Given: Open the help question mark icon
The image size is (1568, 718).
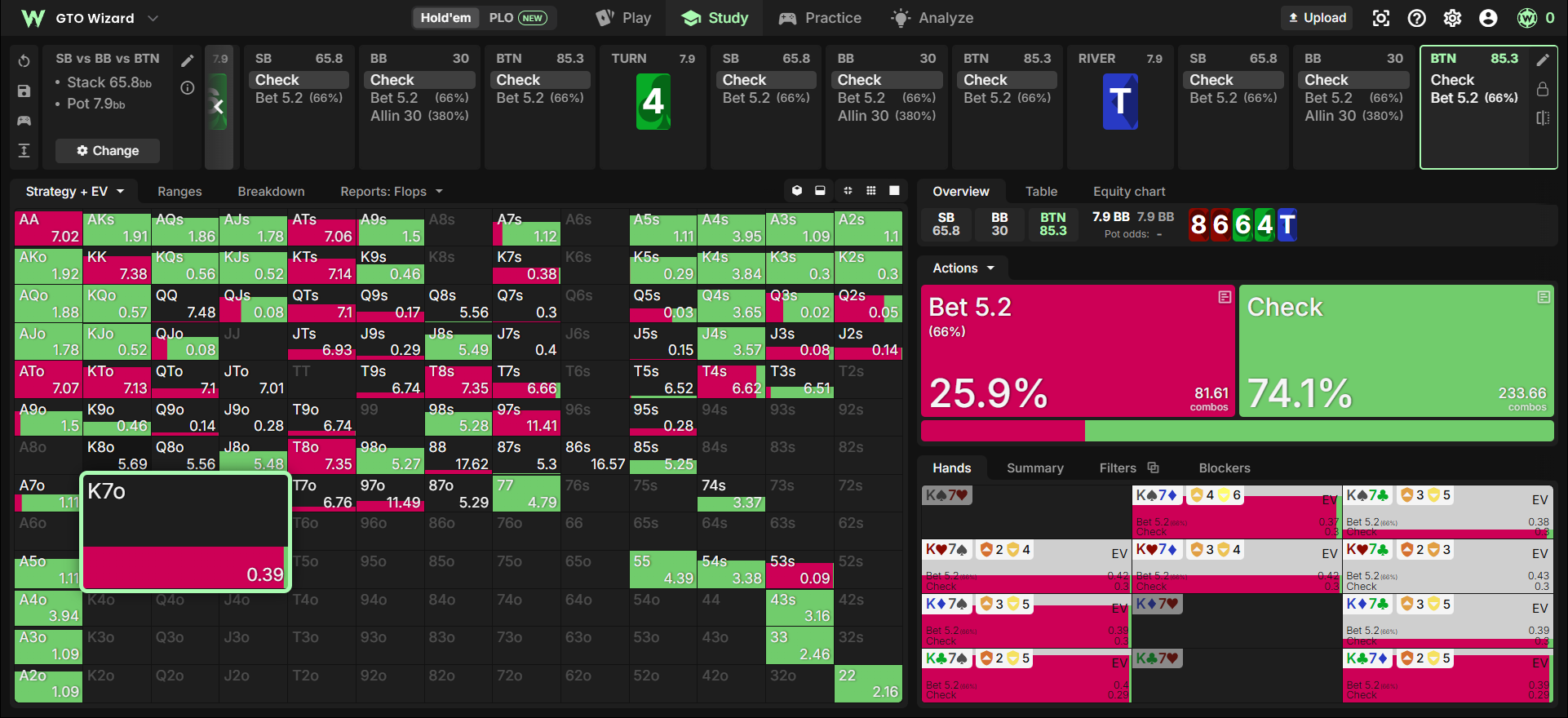Looking at the screenshot, I should coord(1417,18).
